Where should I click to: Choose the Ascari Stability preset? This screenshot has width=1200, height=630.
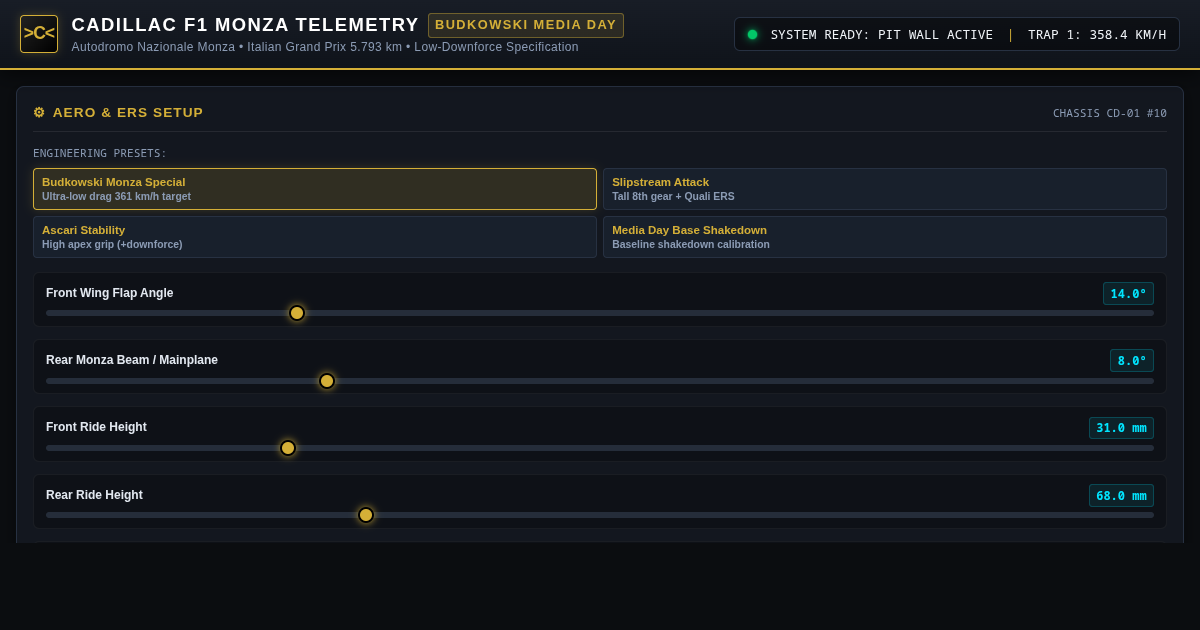coord(315,237)
